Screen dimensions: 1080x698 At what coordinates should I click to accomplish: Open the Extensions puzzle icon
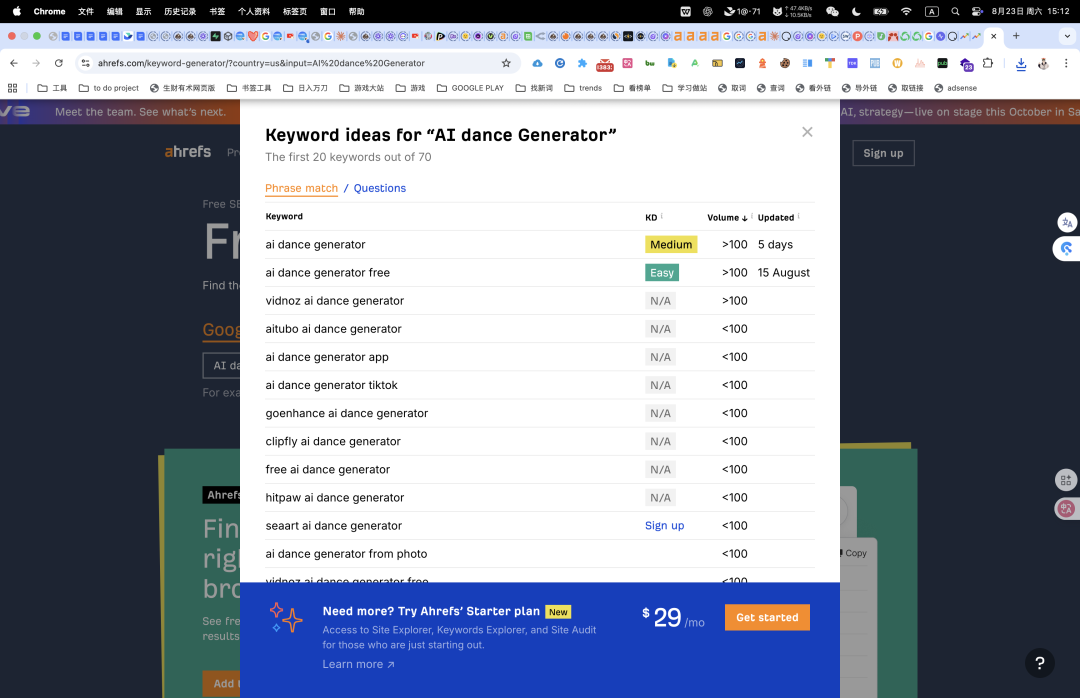pos(988,63)
